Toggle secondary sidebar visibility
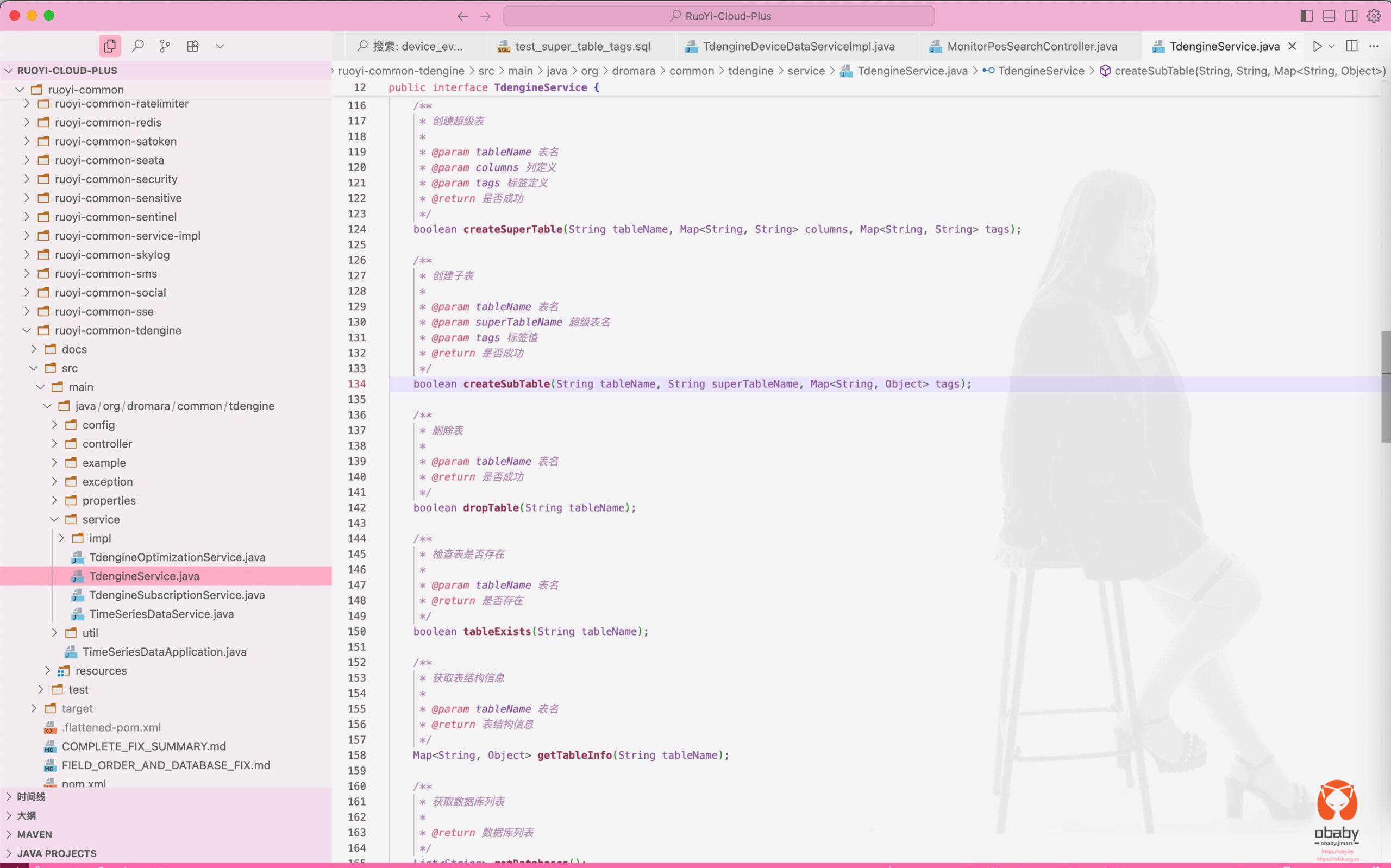1391x868 pixels. click(1351, 16)
